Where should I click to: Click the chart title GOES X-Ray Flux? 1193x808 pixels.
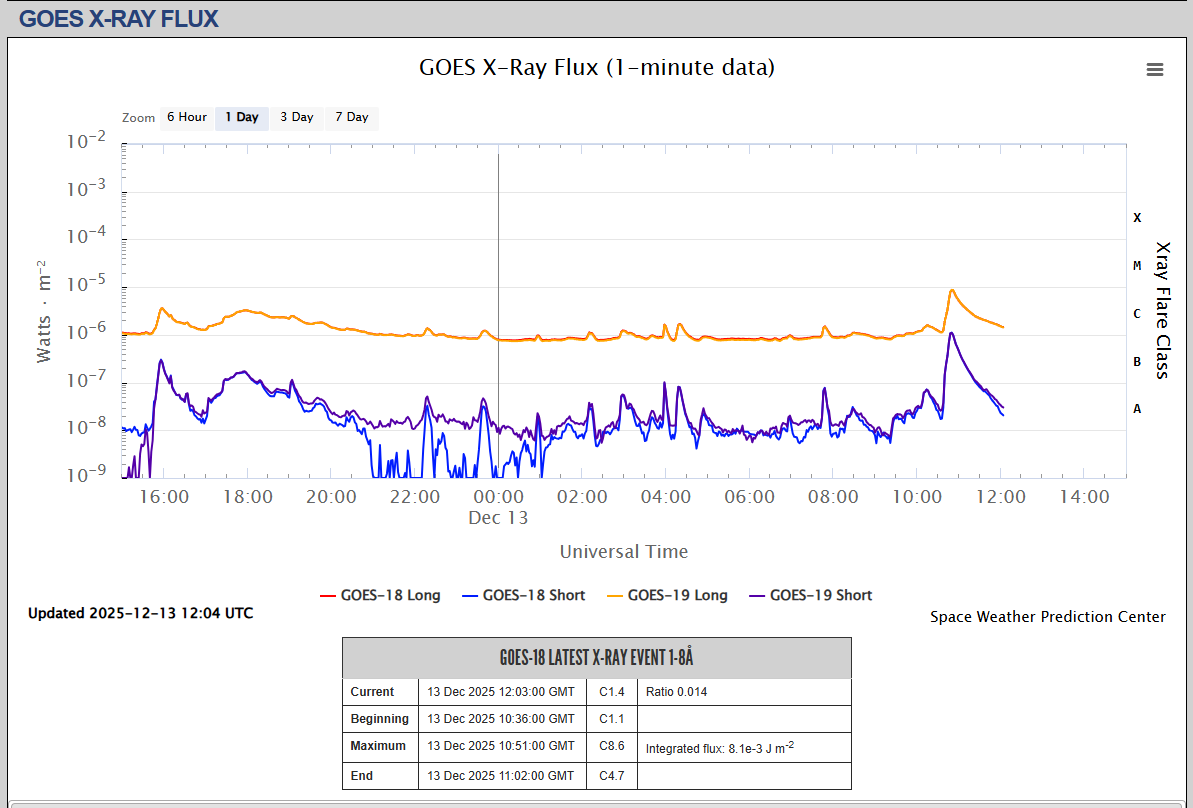tap(596, 68)
